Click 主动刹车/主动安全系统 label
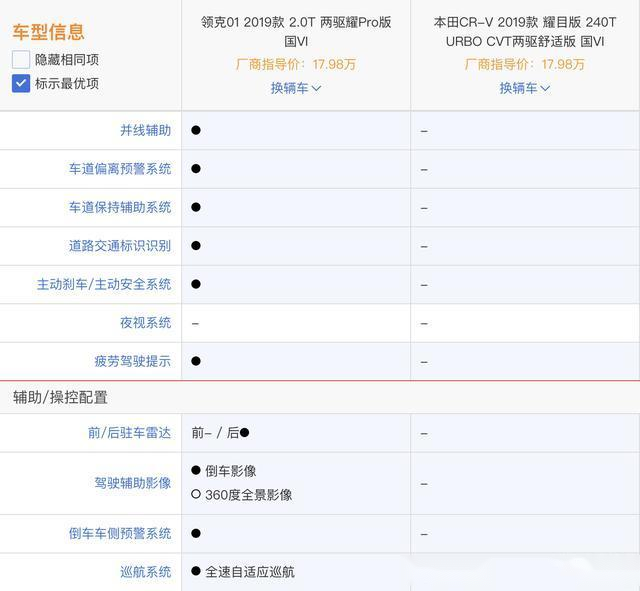Viewport: 640px width, 591px height. tap(104, 284)
